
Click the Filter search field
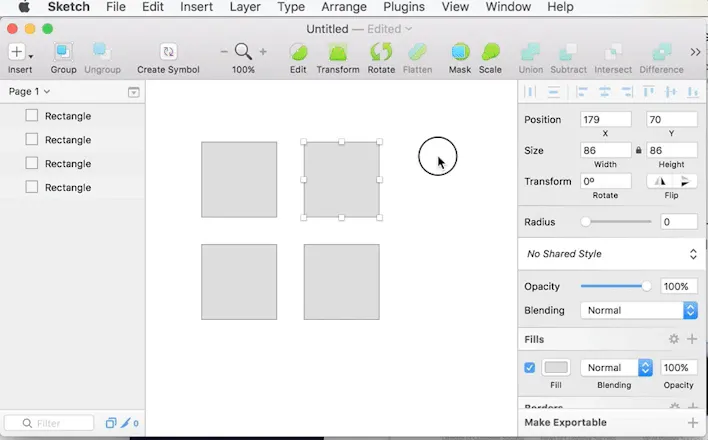click(x=49, y=423)
